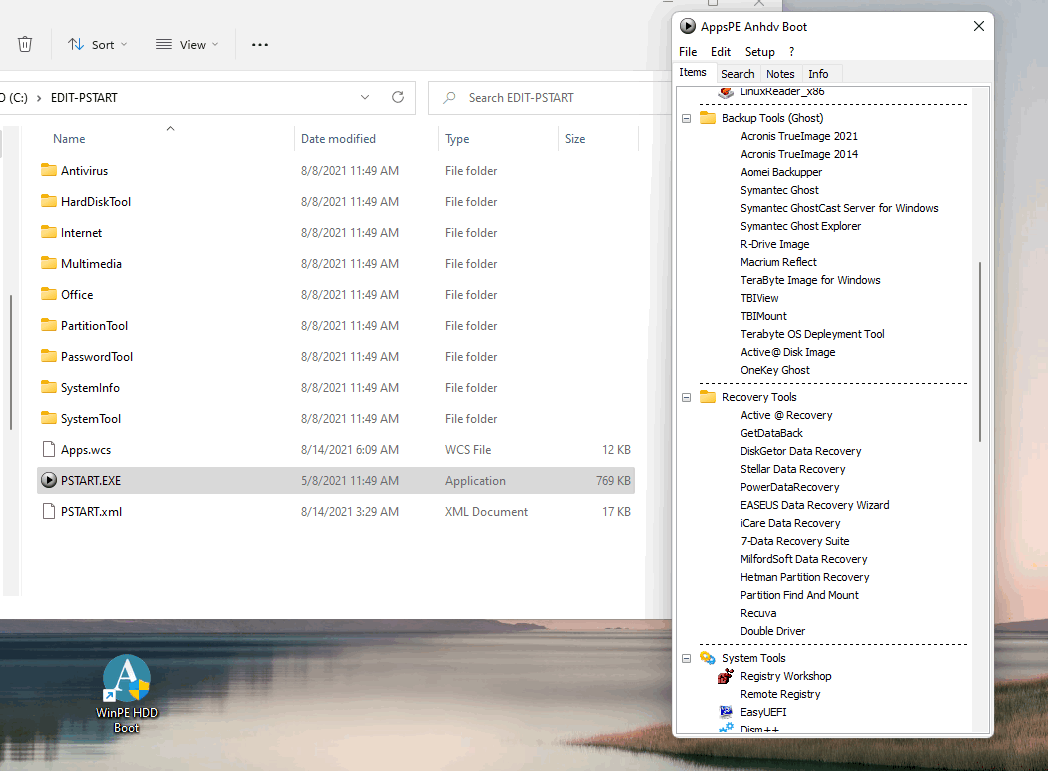Switch to the Items tab

pyautogui.click(x=693, y=72)
